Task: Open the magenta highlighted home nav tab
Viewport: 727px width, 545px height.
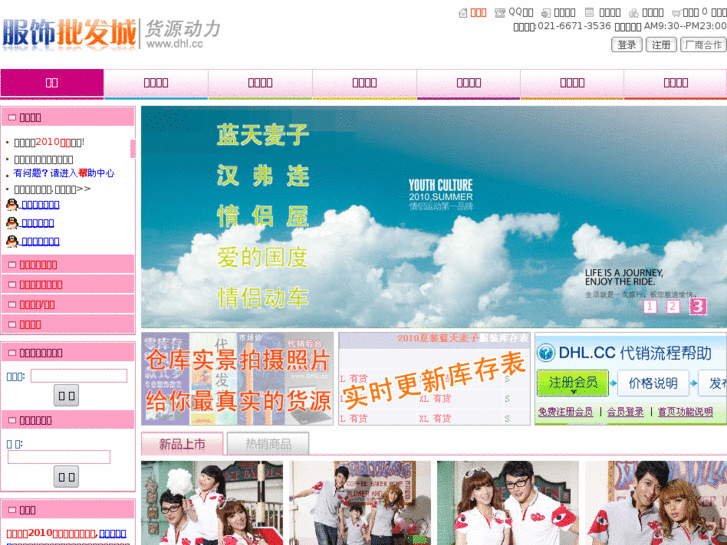Action: 52,83
